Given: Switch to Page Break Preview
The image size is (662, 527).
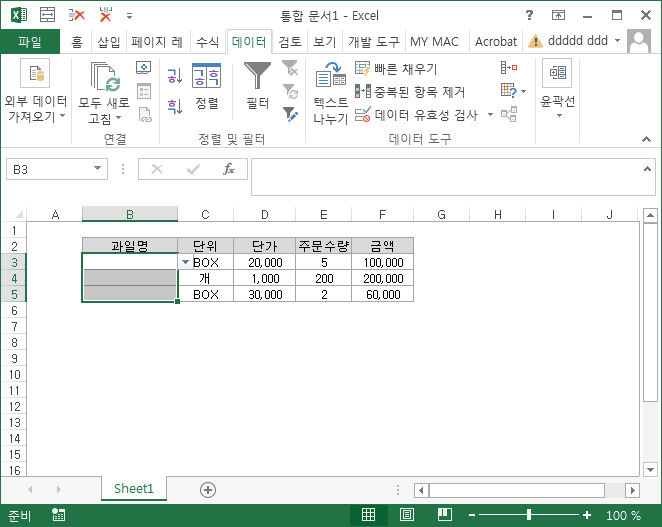Looking at the screenshot, I should coord(445,515).
